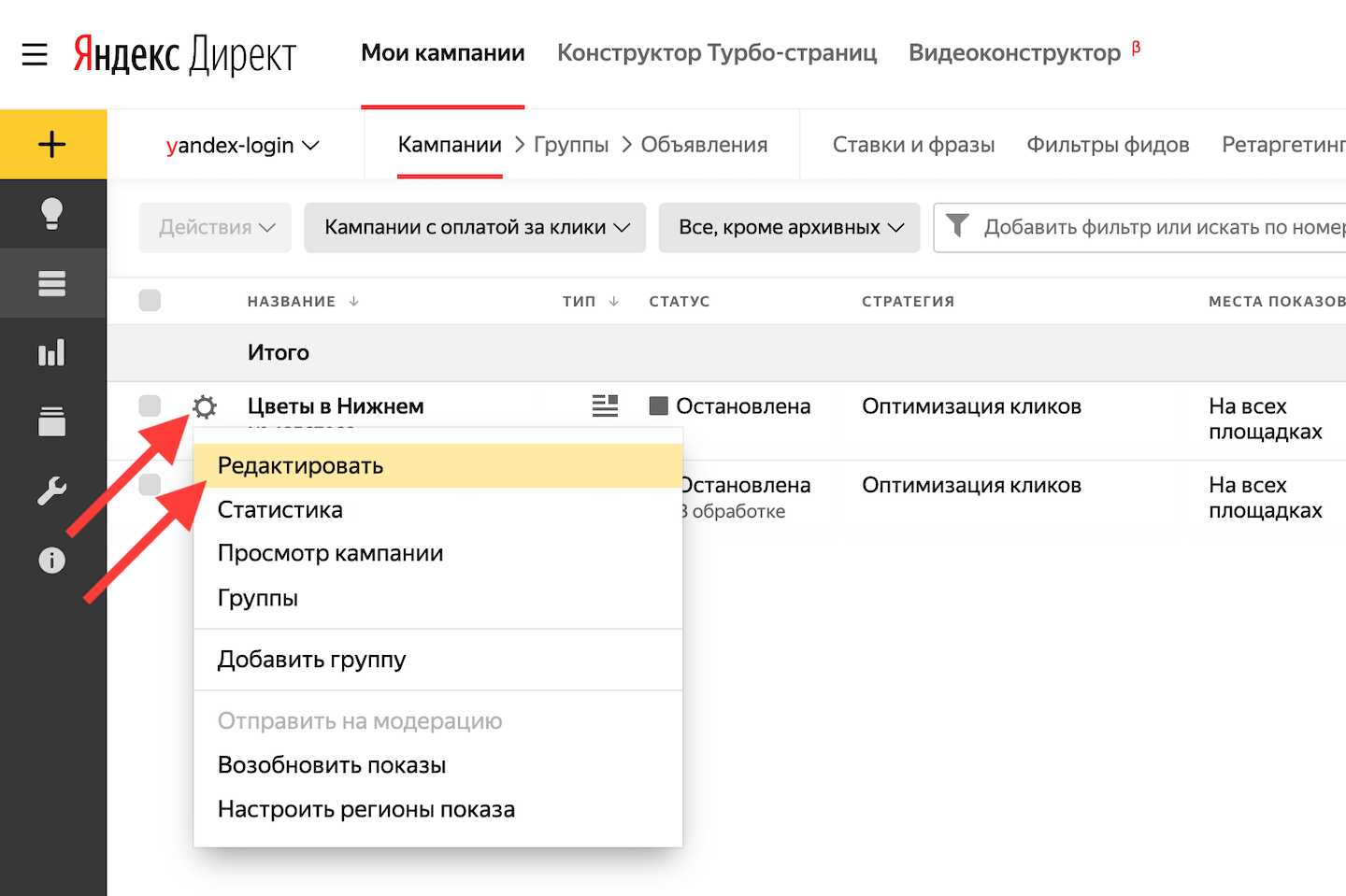
Task: Click the gear icon for Цветы в Нижнем
Action: click(x=205, y=406)
